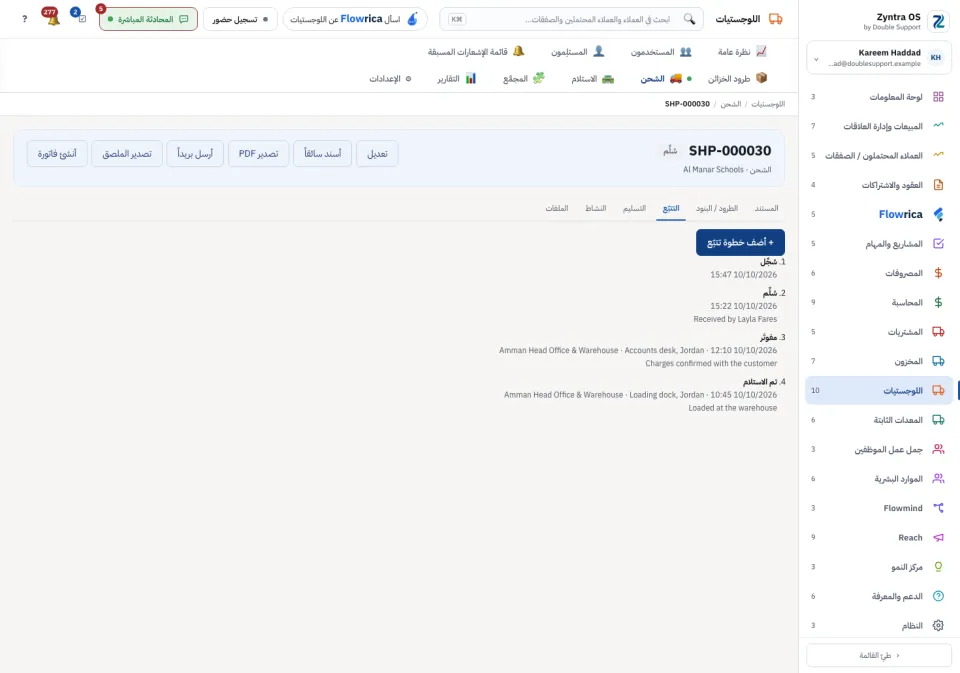Image resolution: width=960 pixels, height=673 pixels.
Task: Click أضف خطوة تتبع add tracking step
Action: coord(740,243)
